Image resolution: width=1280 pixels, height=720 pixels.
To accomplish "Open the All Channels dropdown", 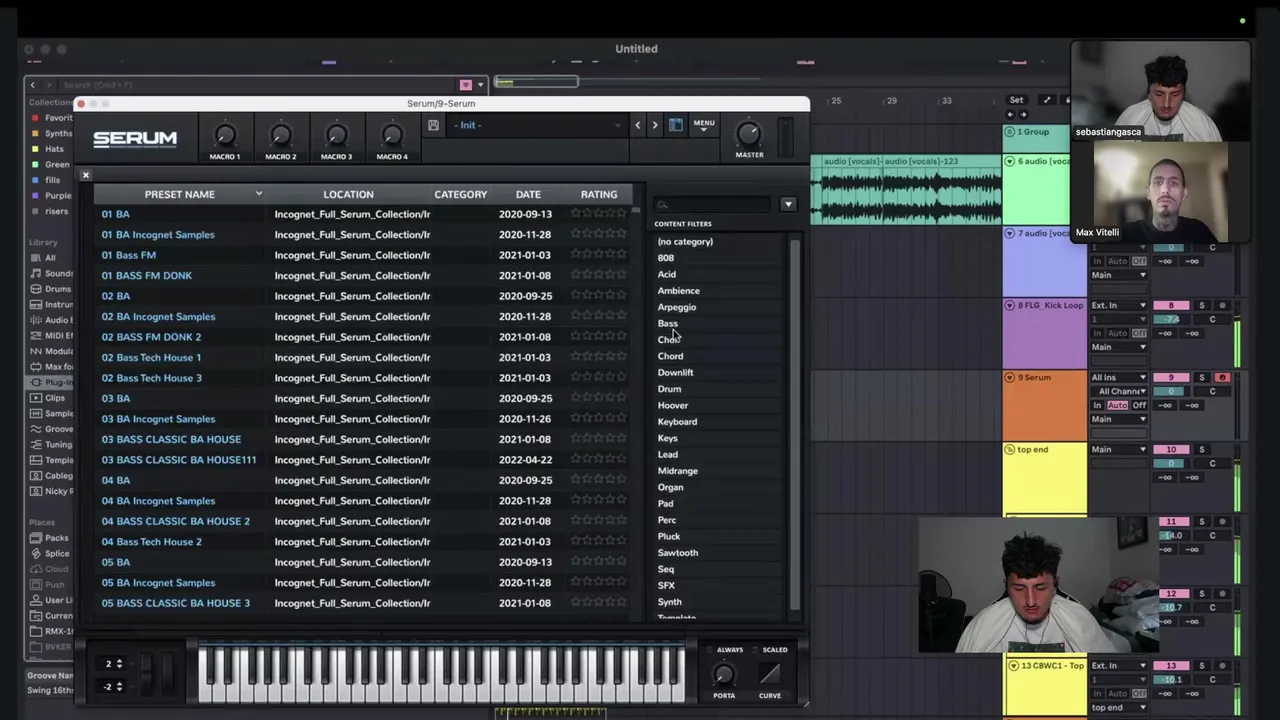I will 1118,391.
